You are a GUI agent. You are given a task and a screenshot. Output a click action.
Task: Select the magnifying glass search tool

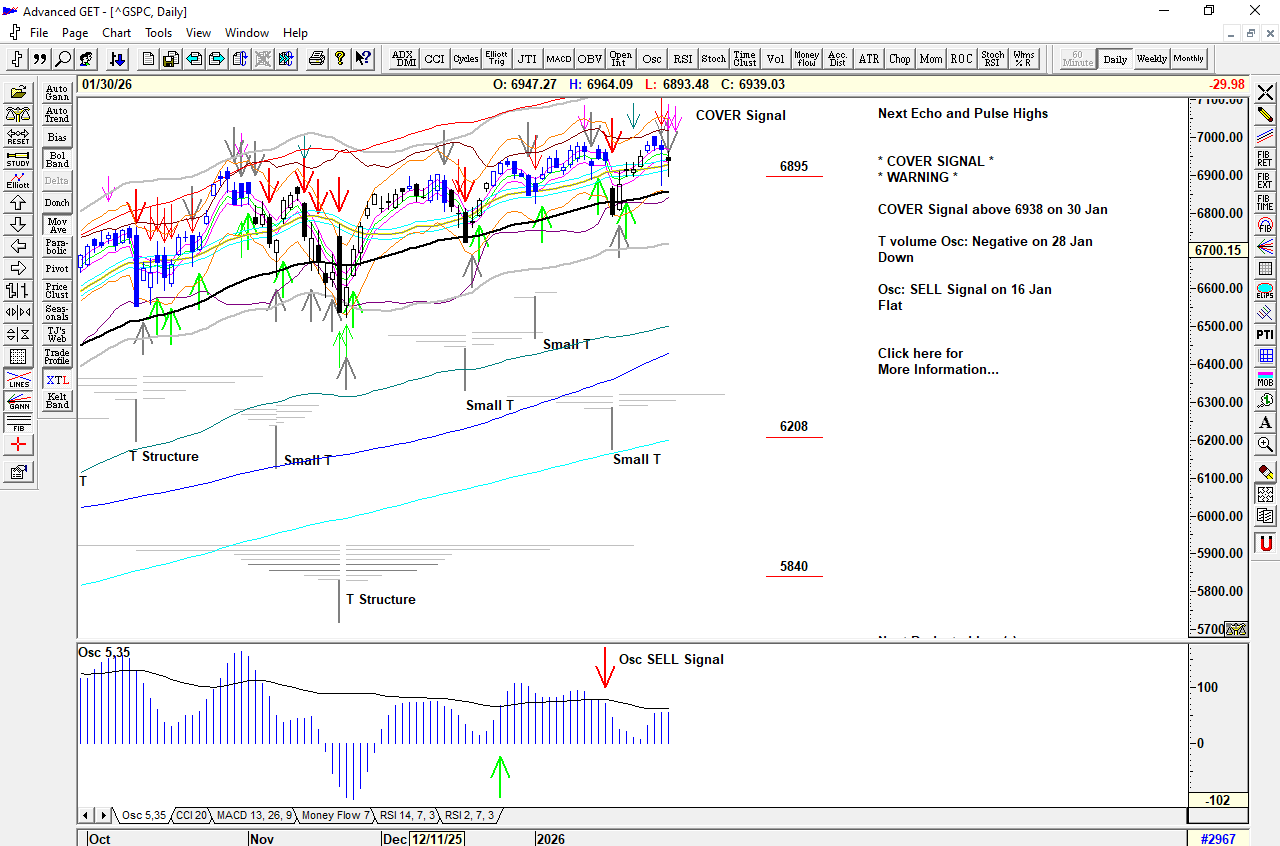[63, 59]
